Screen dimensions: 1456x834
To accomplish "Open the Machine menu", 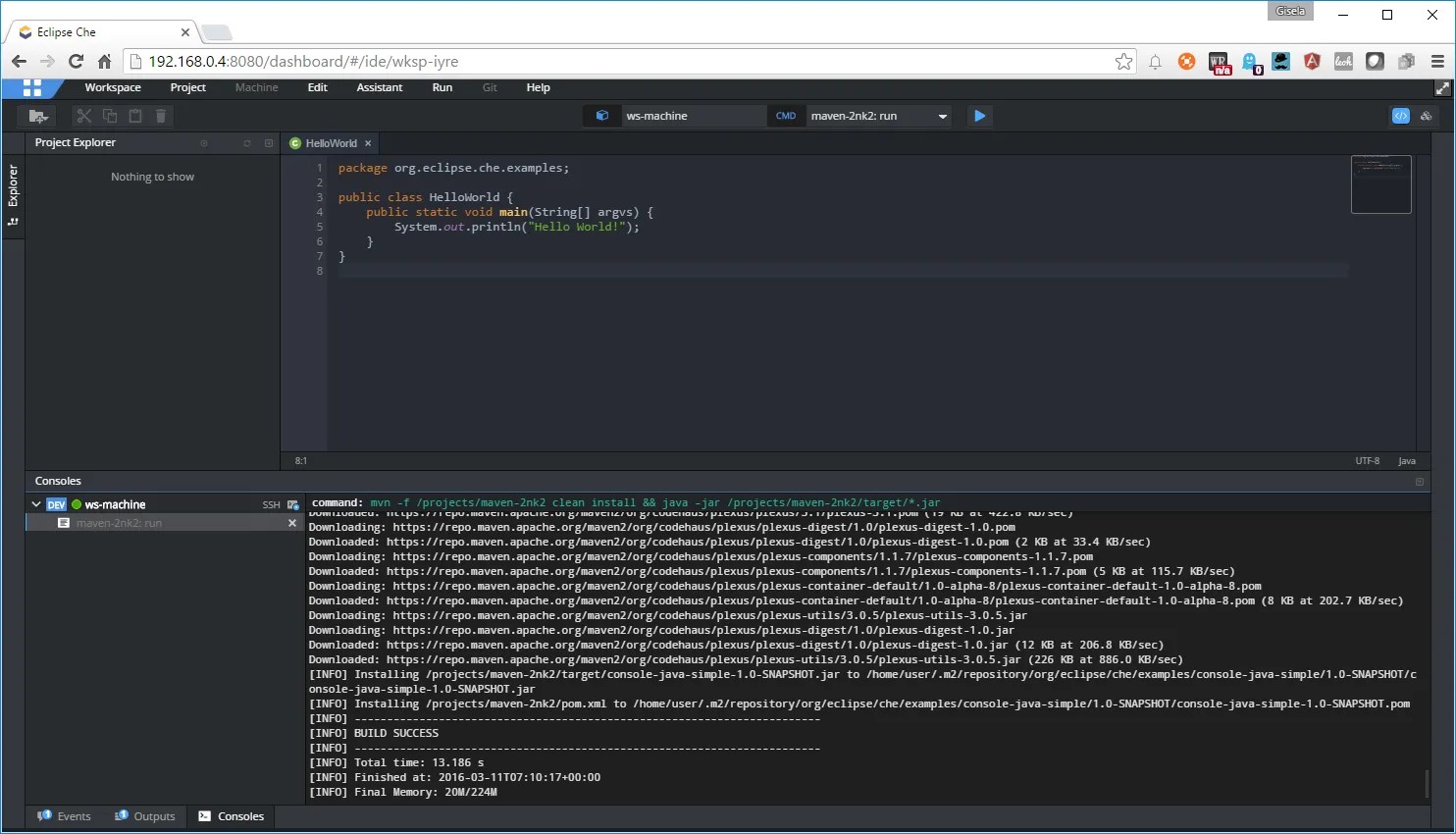I will pos(257,87).
